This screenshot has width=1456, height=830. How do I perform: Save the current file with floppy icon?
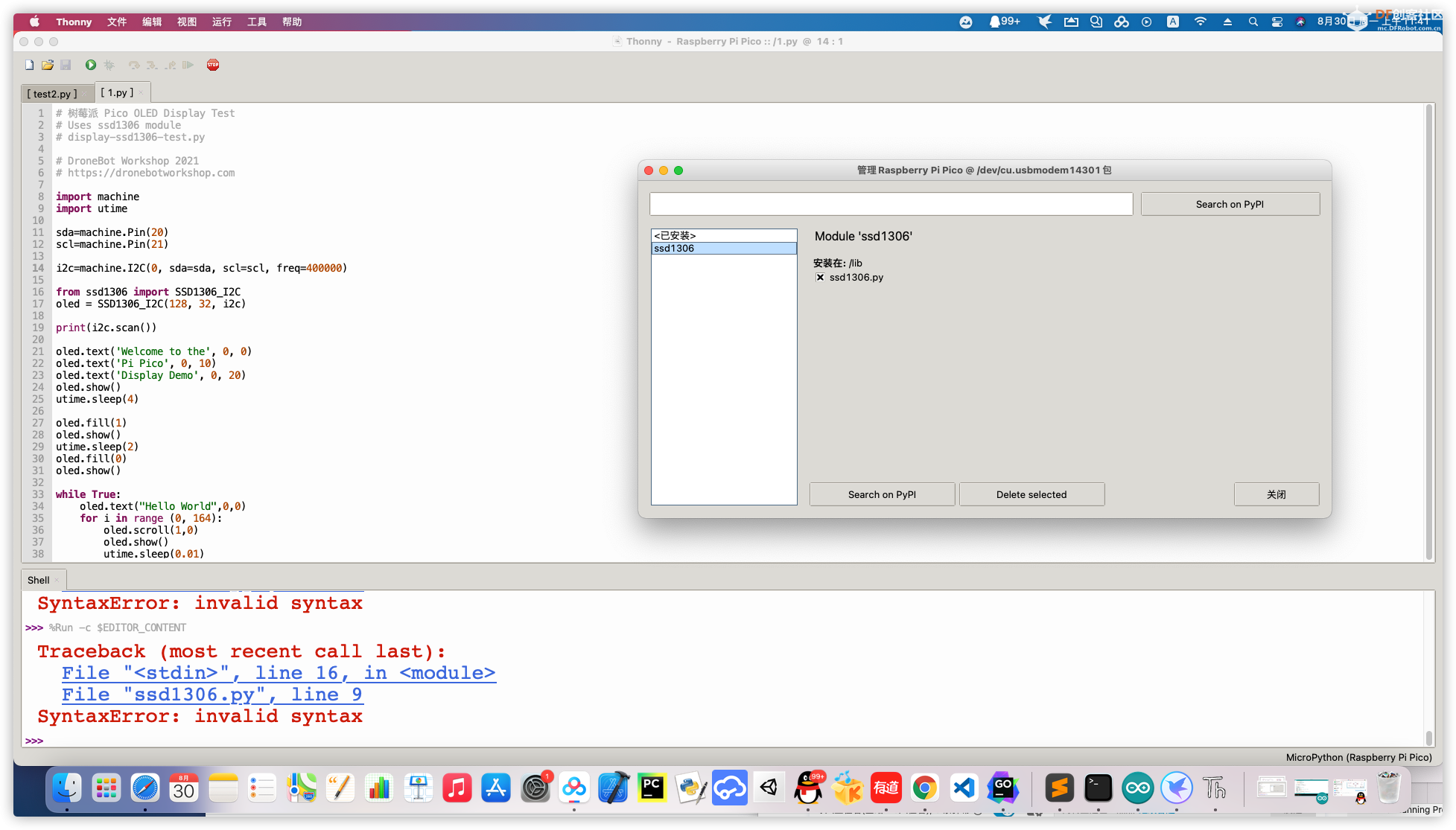point(66,65)
